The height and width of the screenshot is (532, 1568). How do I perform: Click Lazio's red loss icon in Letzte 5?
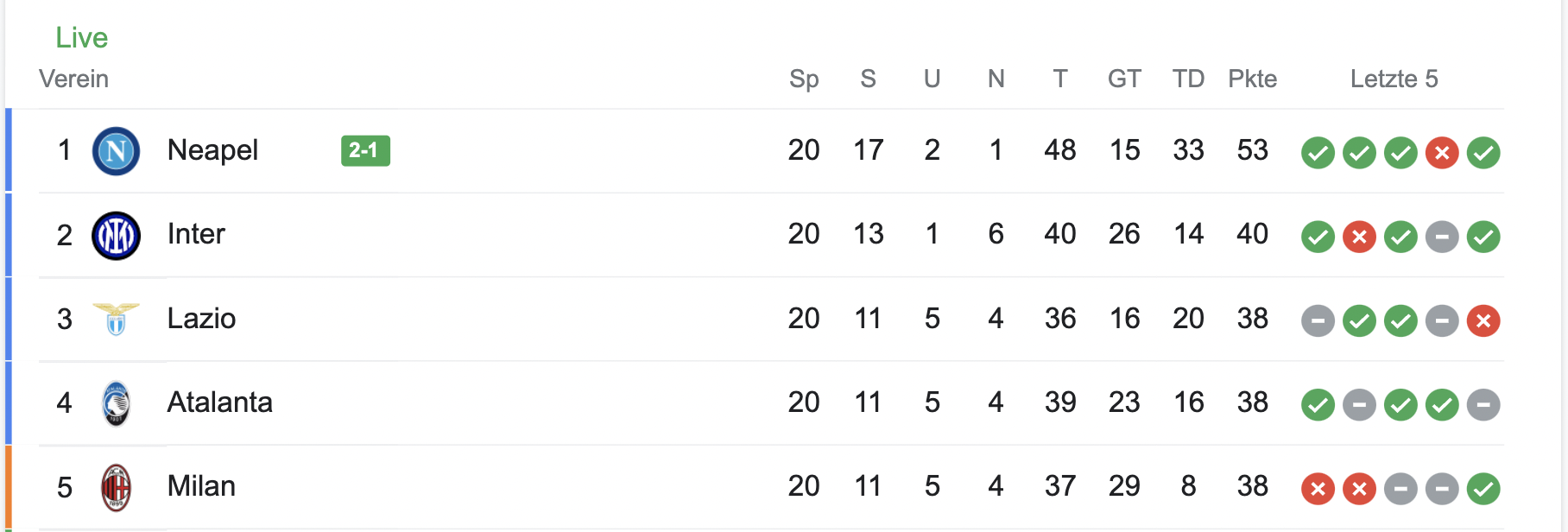coord(1483,321)
